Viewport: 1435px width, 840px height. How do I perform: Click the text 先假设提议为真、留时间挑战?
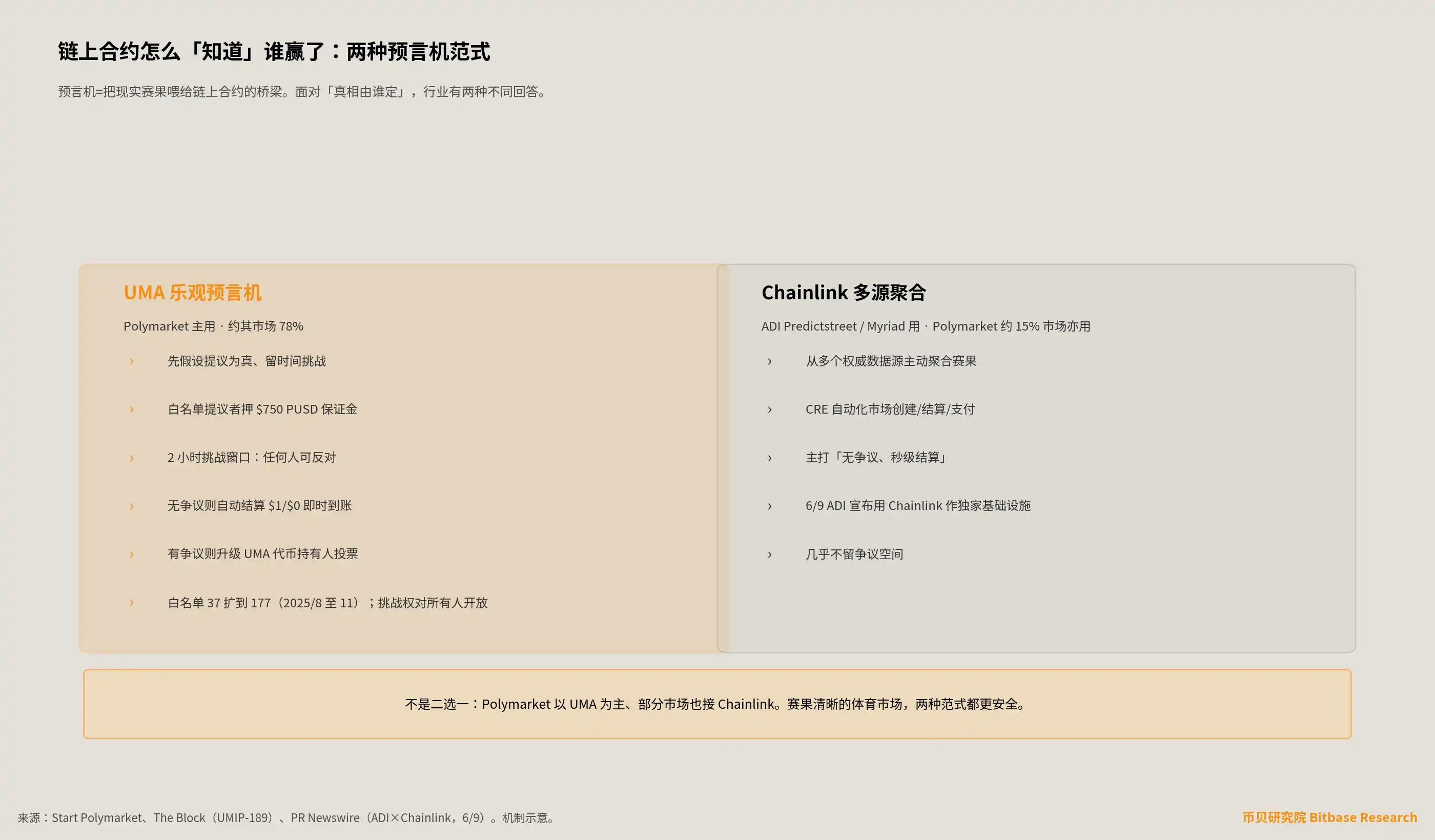pos(247,361)
